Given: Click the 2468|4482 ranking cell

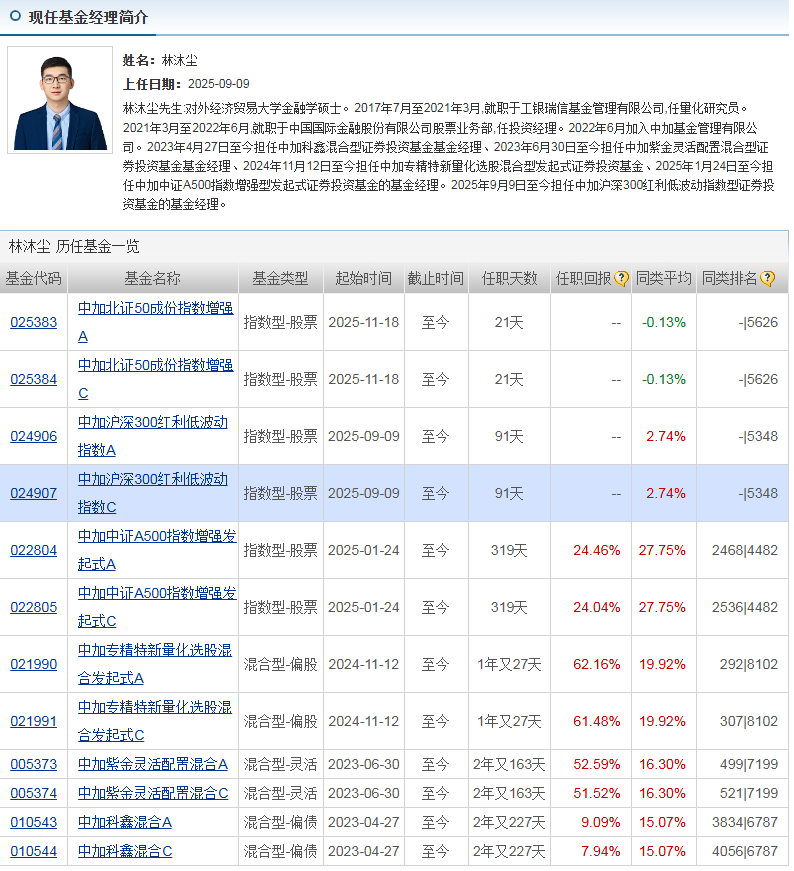Looking at the screenshot, I should tap(745, 550).
